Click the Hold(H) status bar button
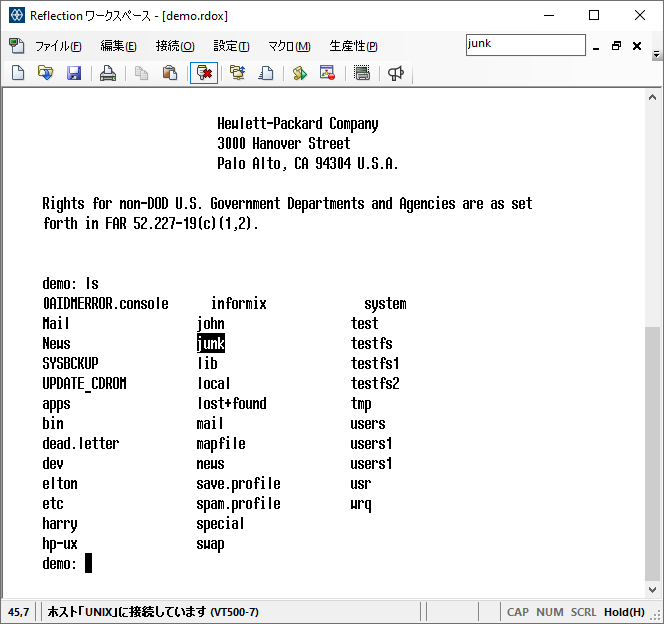 (x=624, y=612)
